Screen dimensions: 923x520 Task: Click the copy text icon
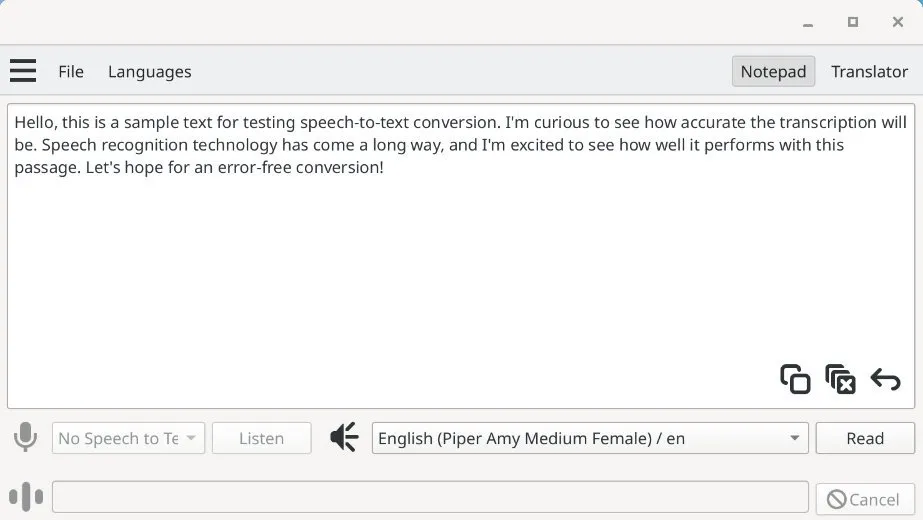(795, 379)
